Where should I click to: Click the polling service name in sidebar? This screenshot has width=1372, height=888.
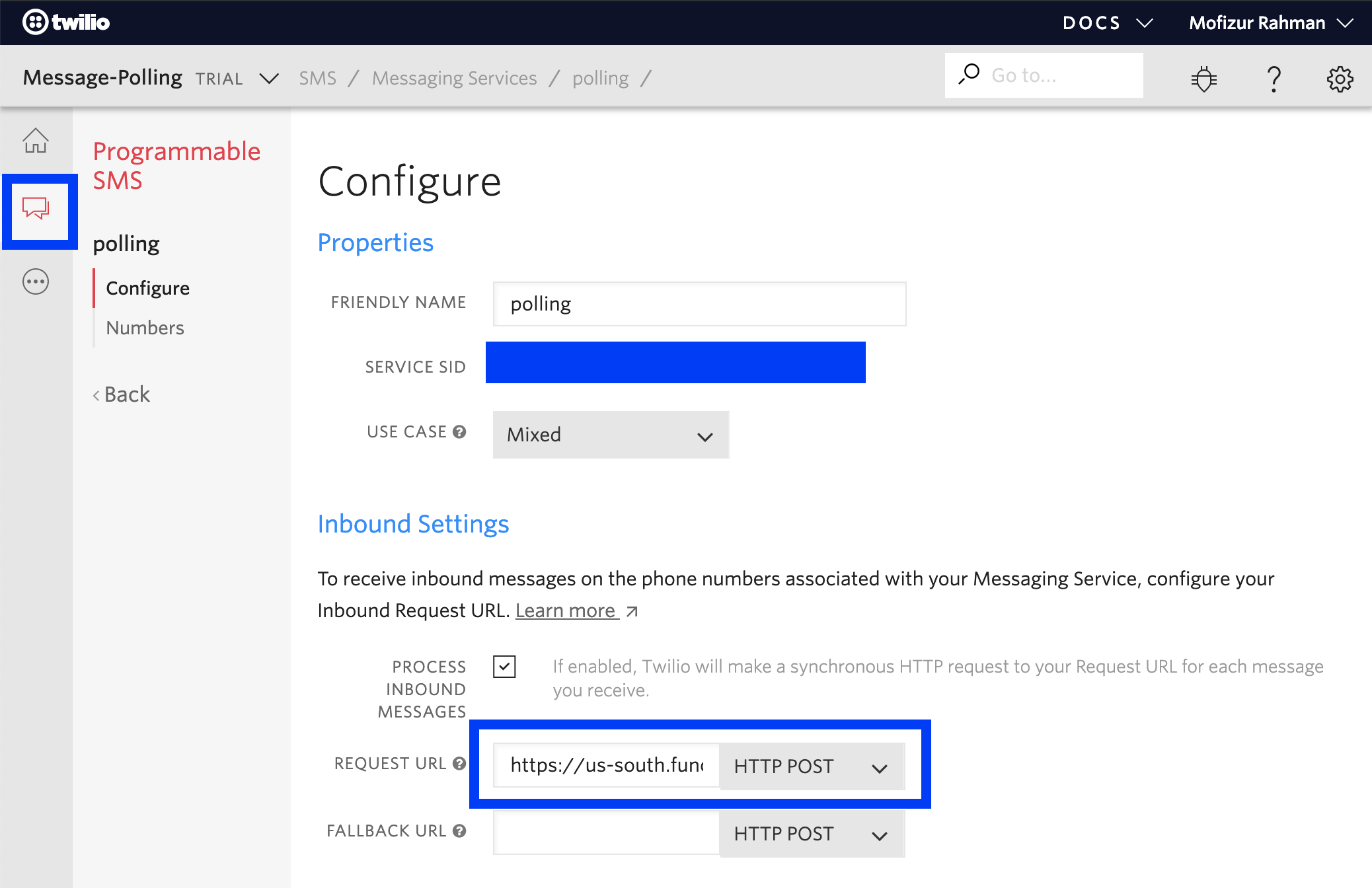(126, 244)
